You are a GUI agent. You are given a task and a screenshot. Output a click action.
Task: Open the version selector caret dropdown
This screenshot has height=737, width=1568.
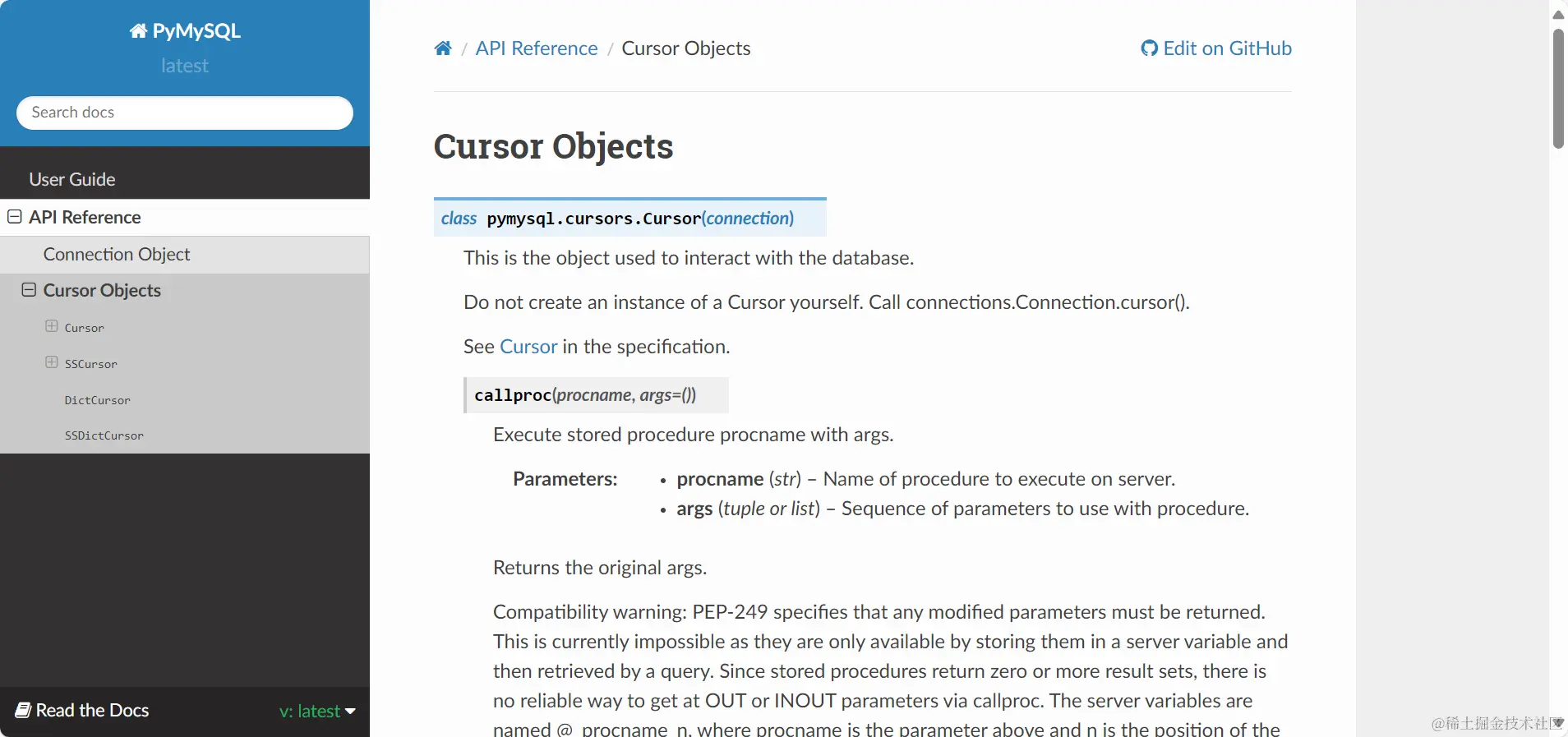(350, 712)
